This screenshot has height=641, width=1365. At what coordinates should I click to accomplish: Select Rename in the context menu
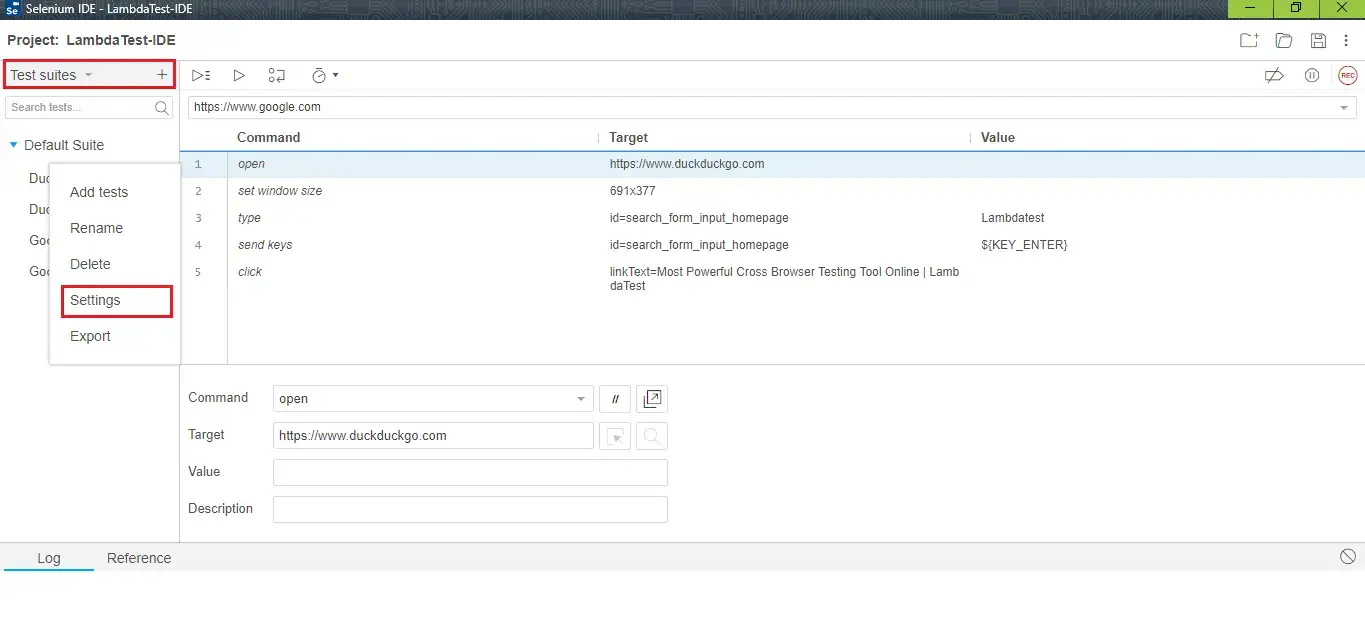click(96, 228)
